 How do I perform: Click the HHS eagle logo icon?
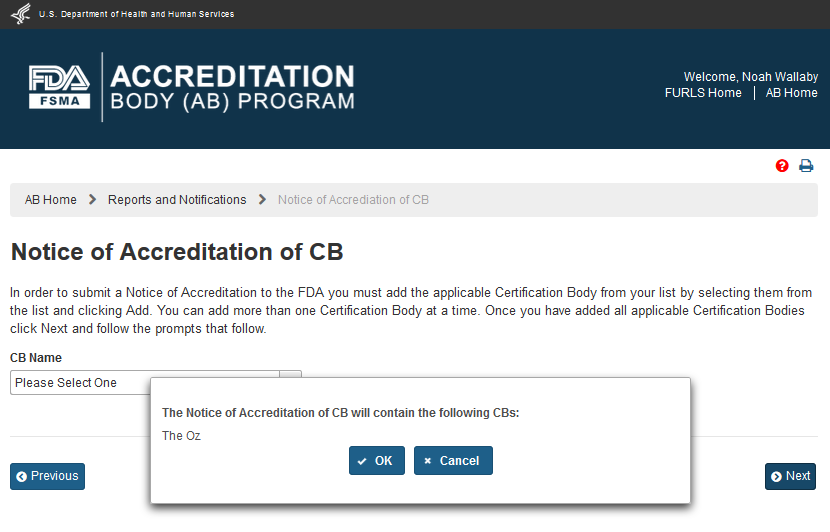pyautogui.click(x=20, y=14)
